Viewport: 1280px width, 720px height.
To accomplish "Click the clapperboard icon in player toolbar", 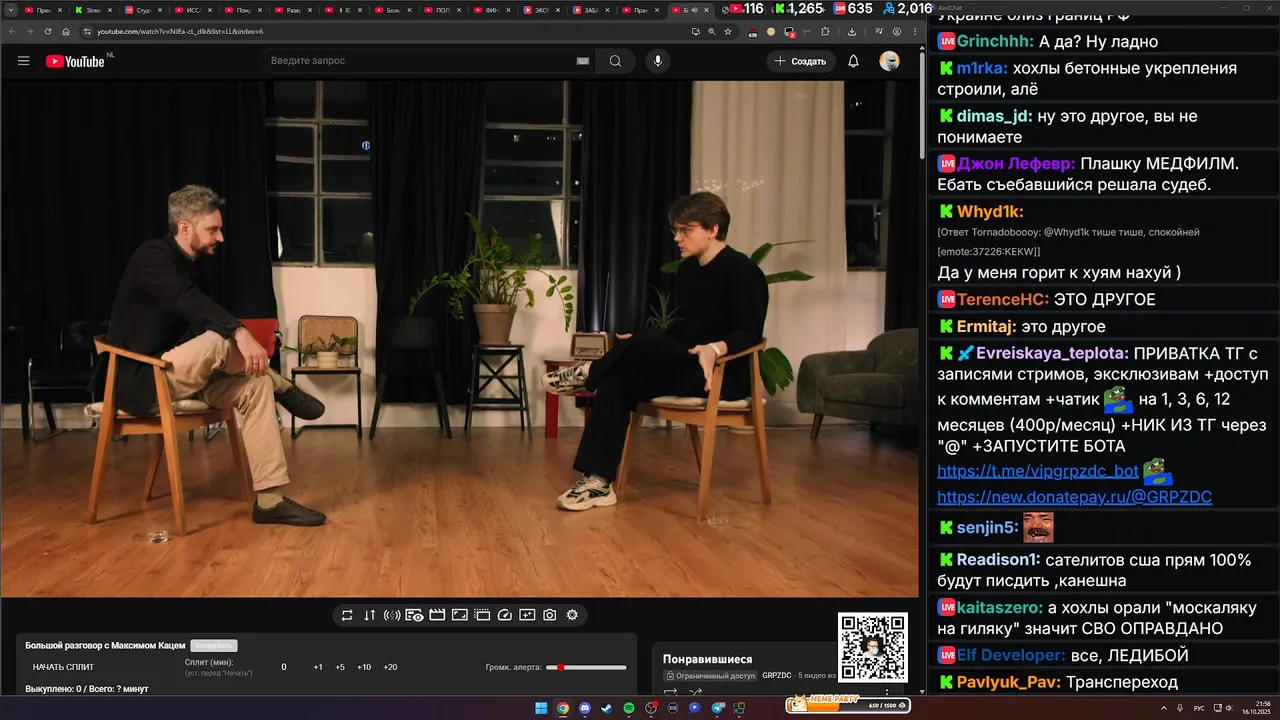I will (437, 615).
